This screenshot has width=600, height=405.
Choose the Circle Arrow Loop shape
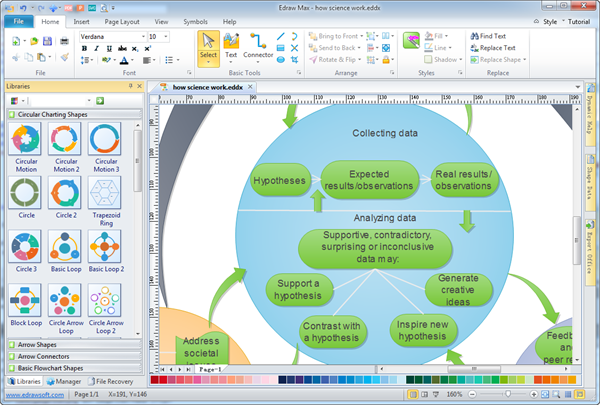coord(65,301)
